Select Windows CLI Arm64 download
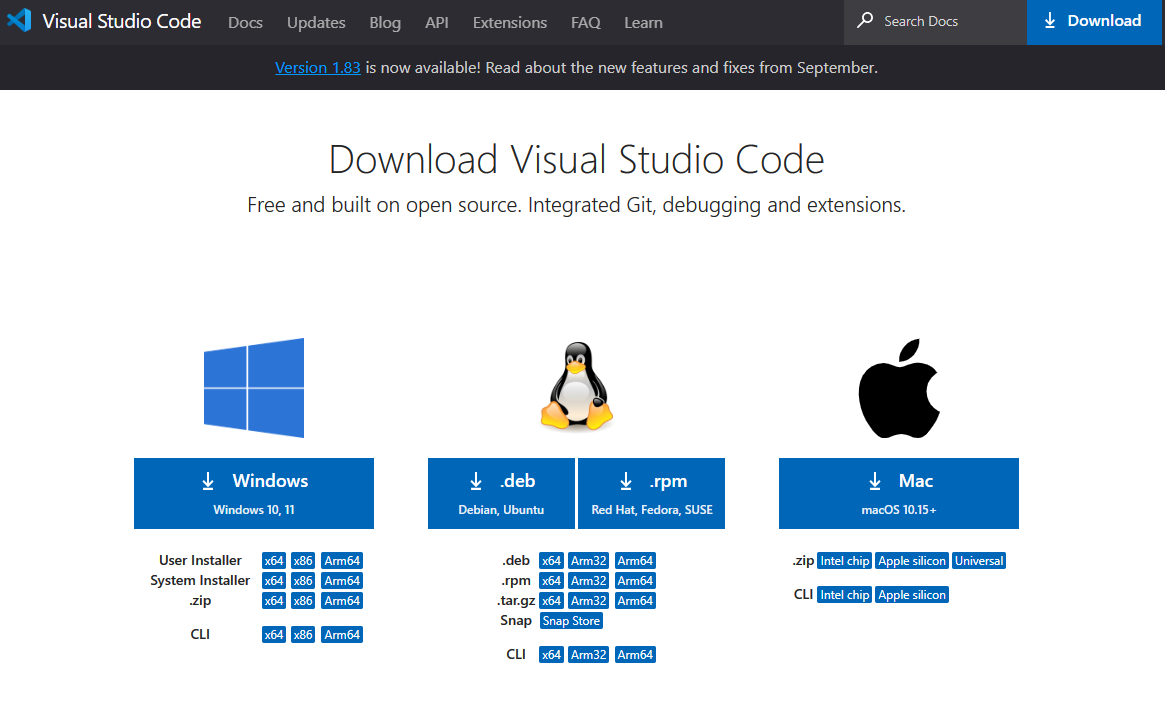 (x=342, y=635)
